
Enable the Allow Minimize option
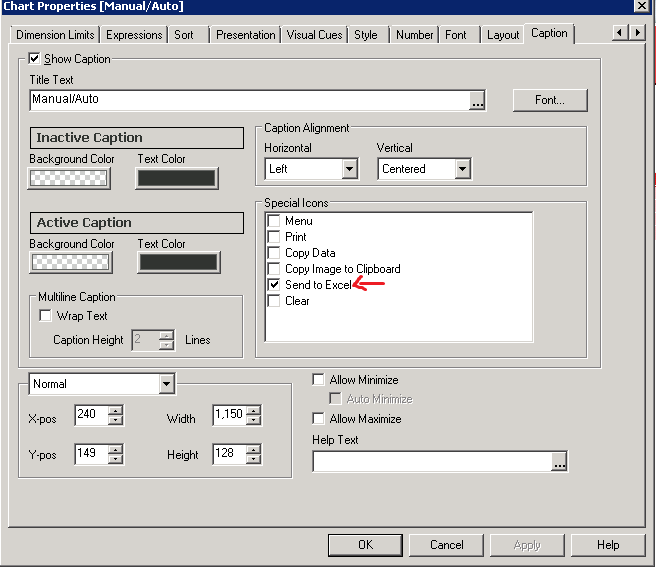coord(319,380)
